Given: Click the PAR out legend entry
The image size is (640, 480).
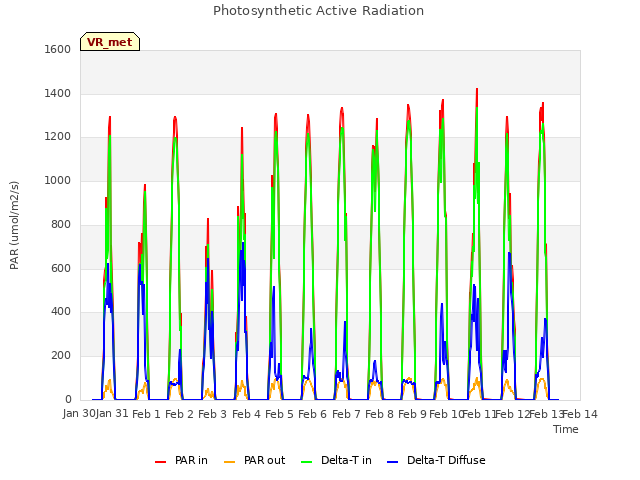Looking at the screenshot, I should 255,460.
